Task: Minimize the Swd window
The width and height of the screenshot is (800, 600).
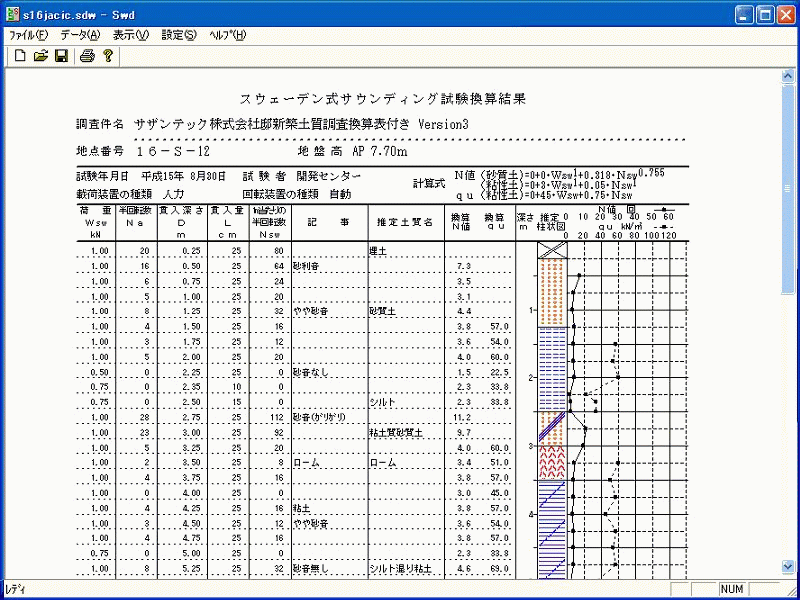Action: coord(743,15)
